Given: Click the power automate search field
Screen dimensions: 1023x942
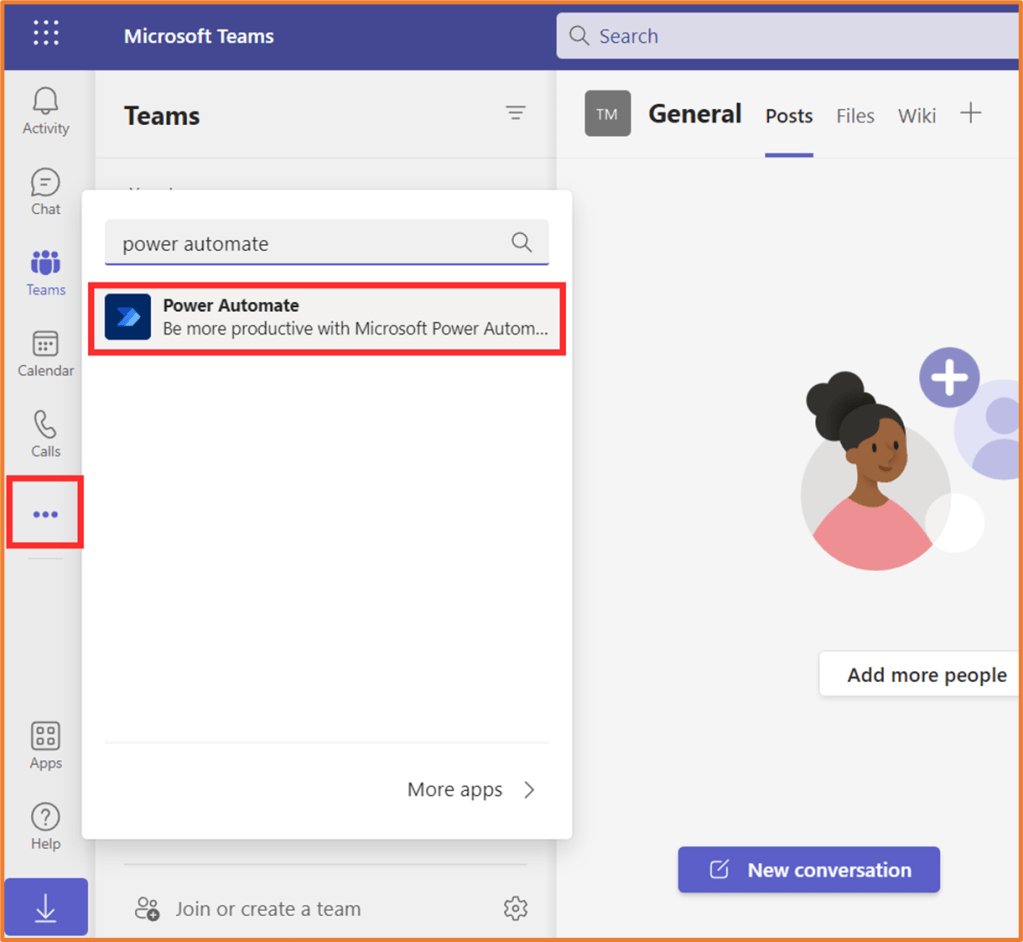Looking at the screenshot, I should [310, 243].
